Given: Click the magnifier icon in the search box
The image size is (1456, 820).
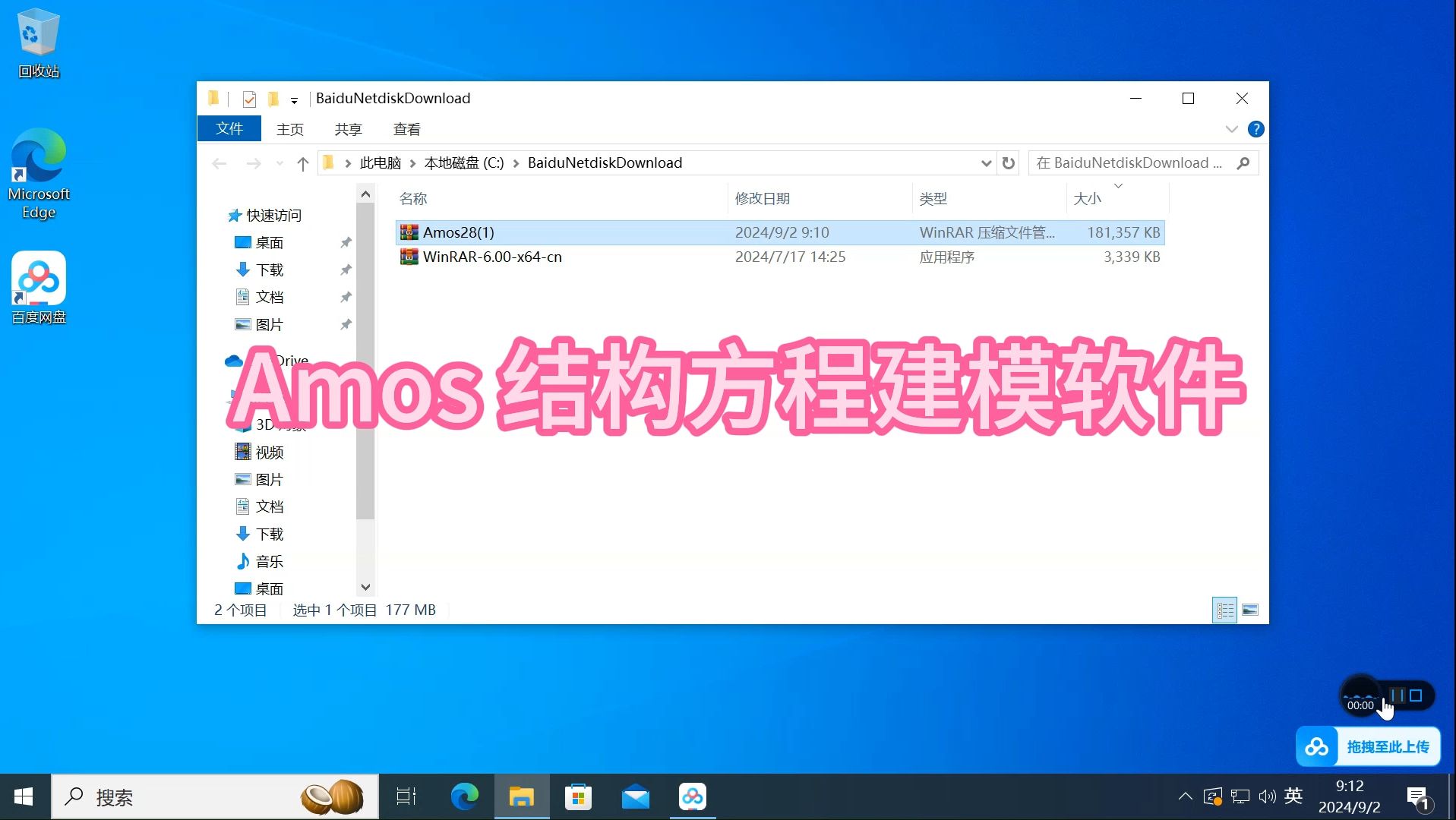Looking at the screenshot, I should click(x=1243, y=162).
